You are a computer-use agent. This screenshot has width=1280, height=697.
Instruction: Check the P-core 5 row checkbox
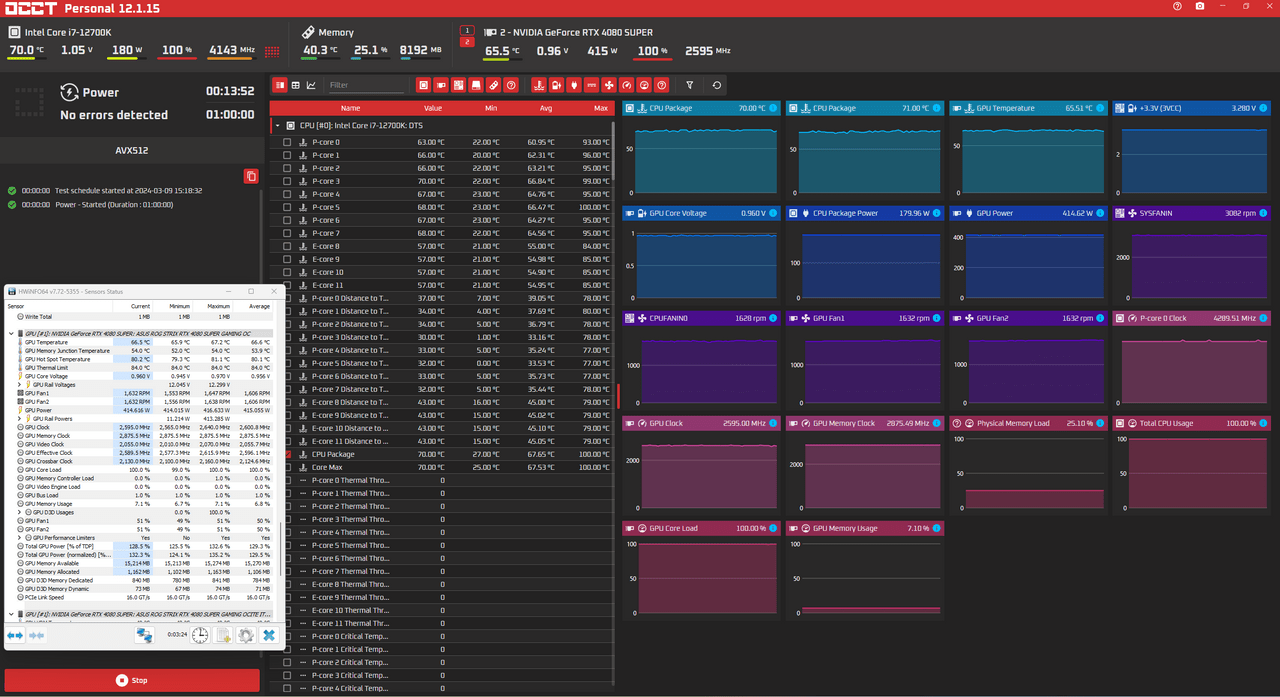pos(288,207)
